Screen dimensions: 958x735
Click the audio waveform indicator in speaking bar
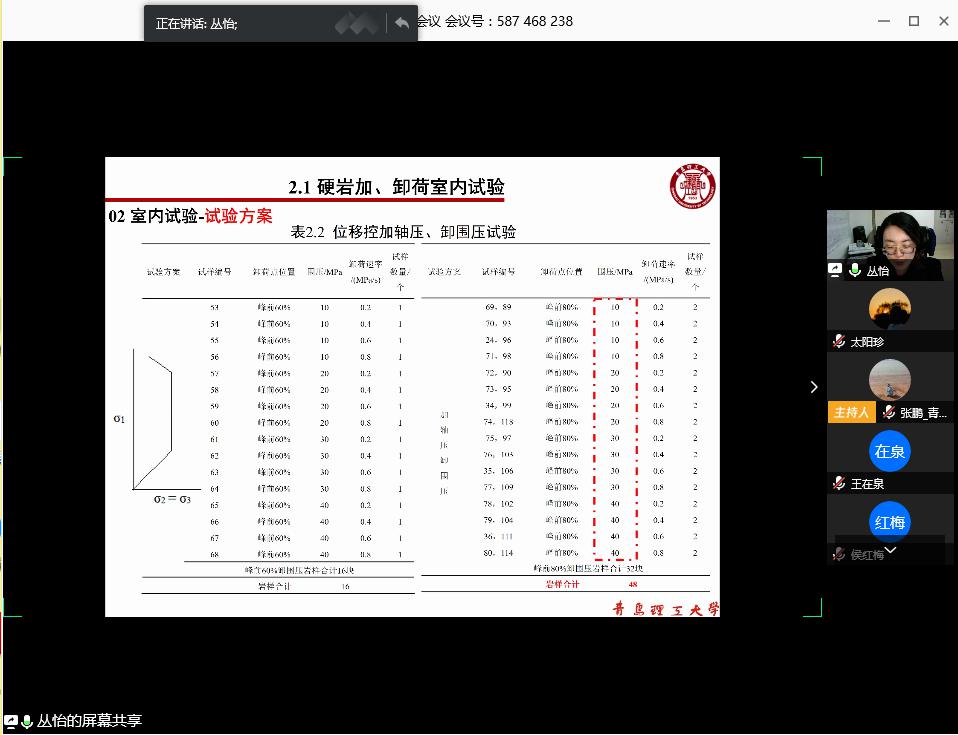coord(357,23)
